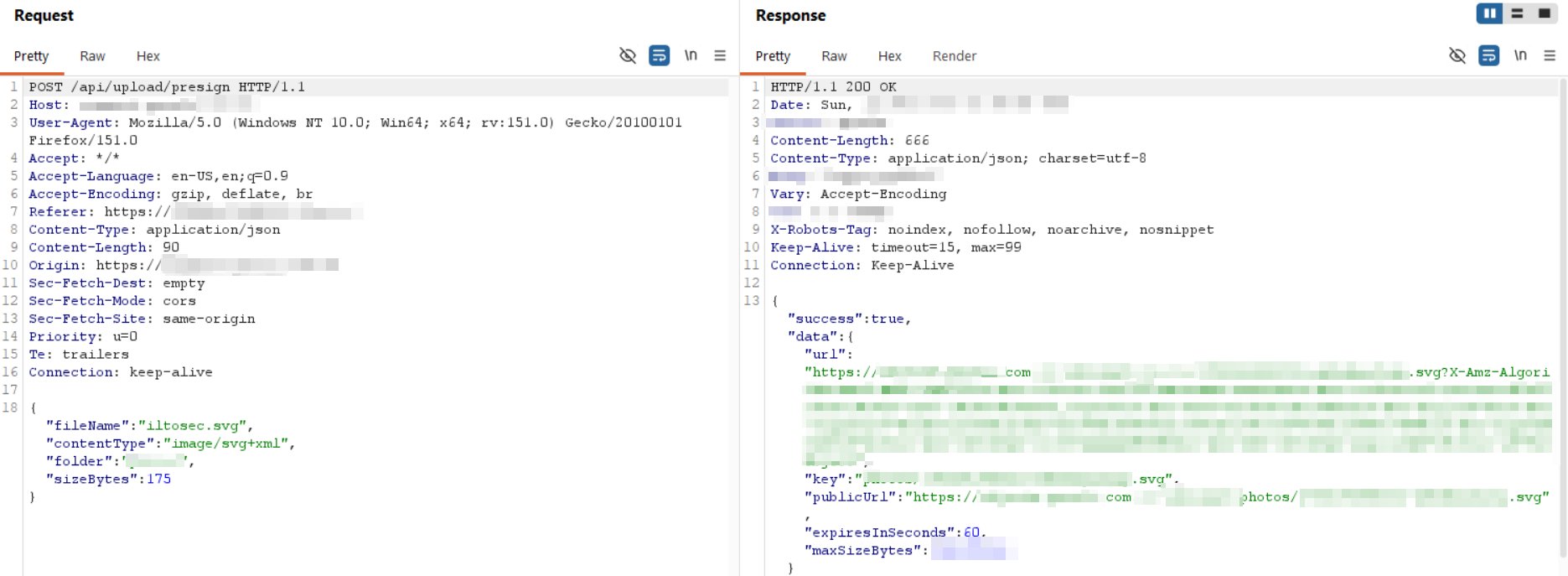This screenshot has width=1568, height=576.
Task: Click the POST /api/upload/presign request line
Action: click(167, 86)
